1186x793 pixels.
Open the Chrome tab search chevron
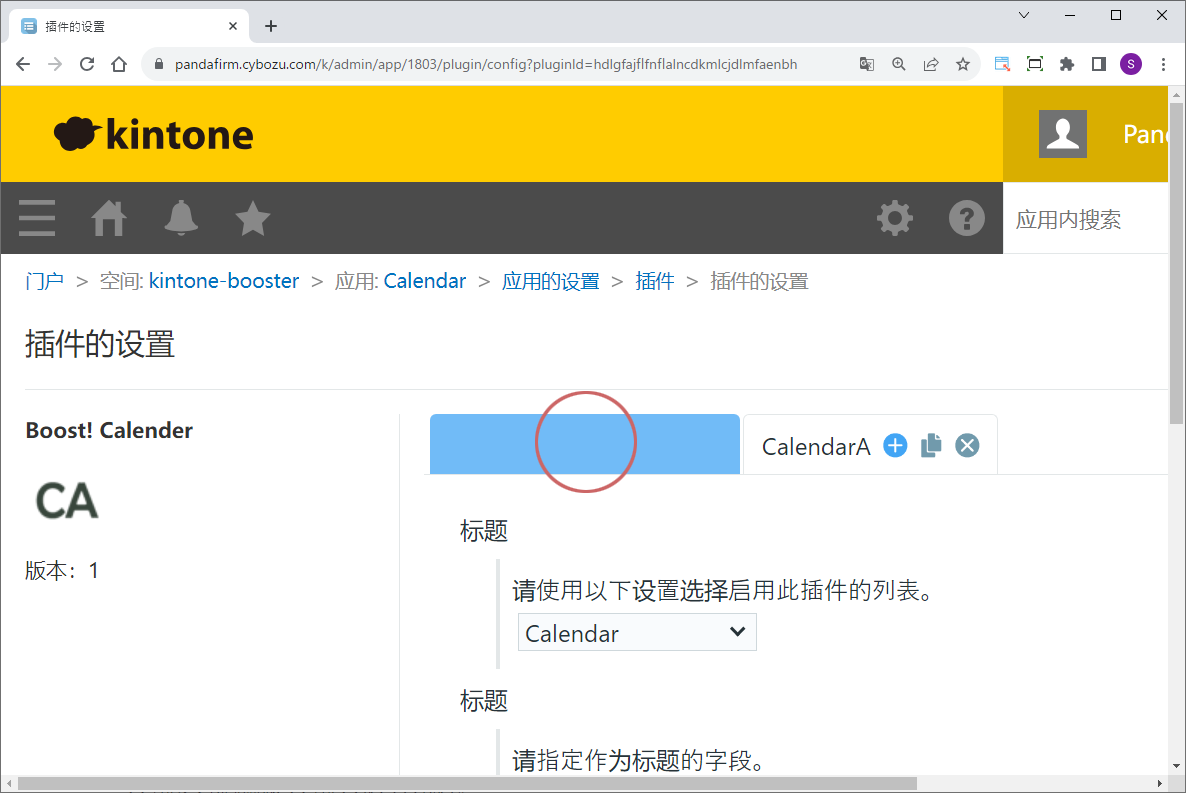(x=1023, y=15)
